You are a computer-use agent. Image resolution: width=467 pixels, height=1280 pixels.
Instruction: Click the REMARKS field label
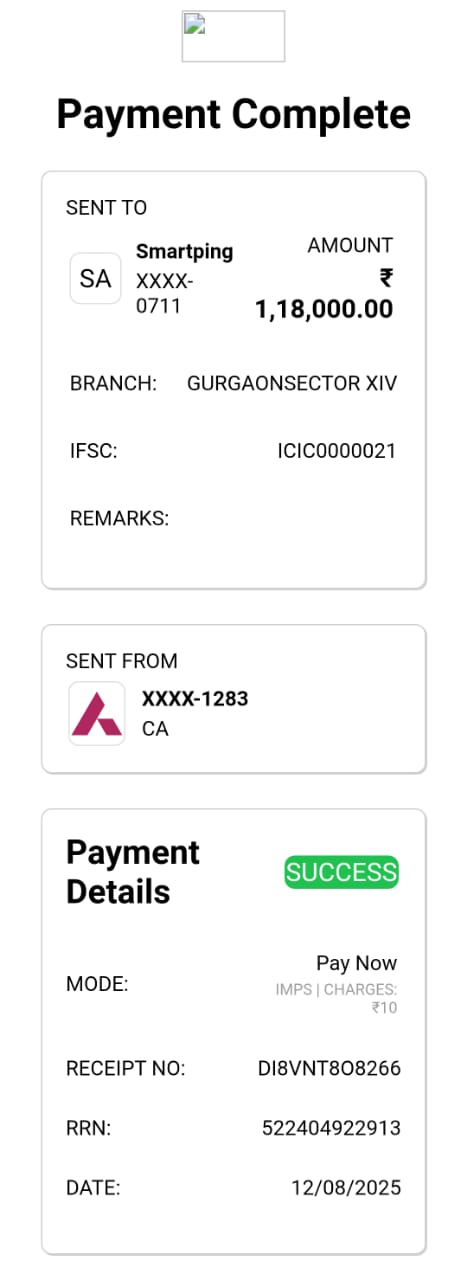119,518
